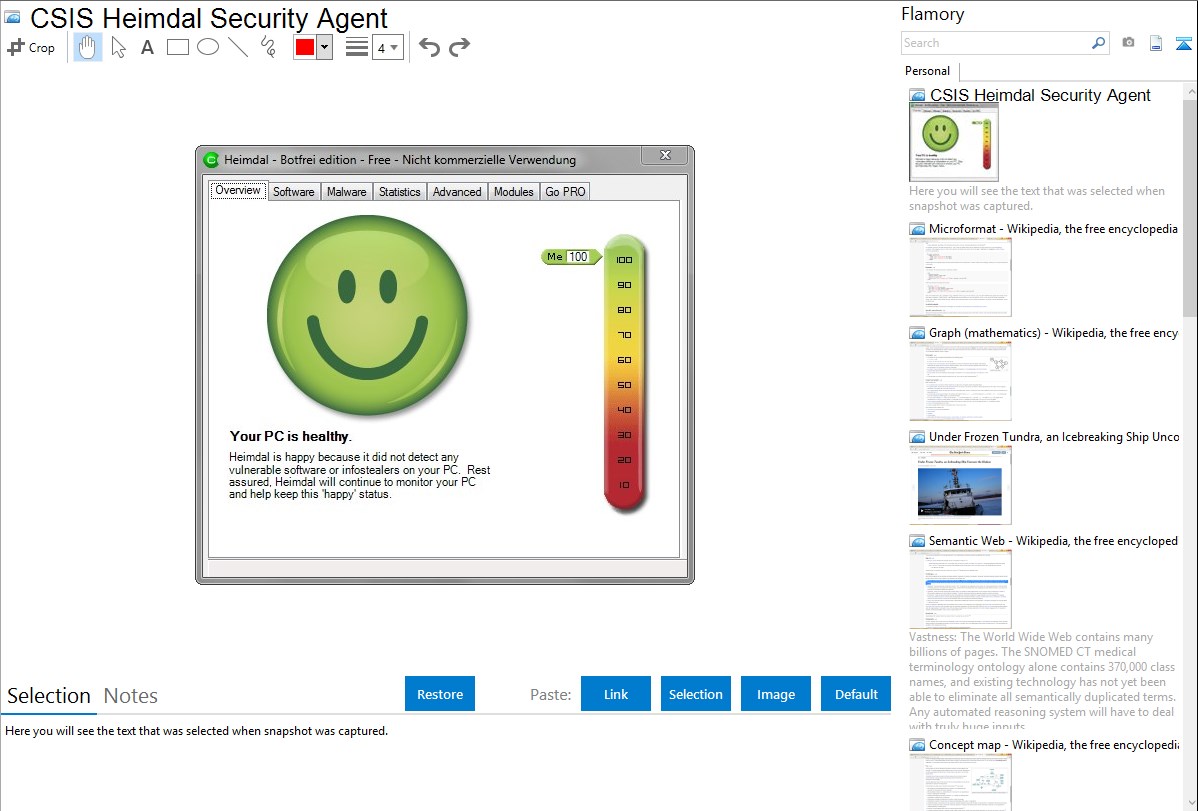The image size is (1198, 811).
Task: Click the green smiley status face
Action: click(367, 315)
